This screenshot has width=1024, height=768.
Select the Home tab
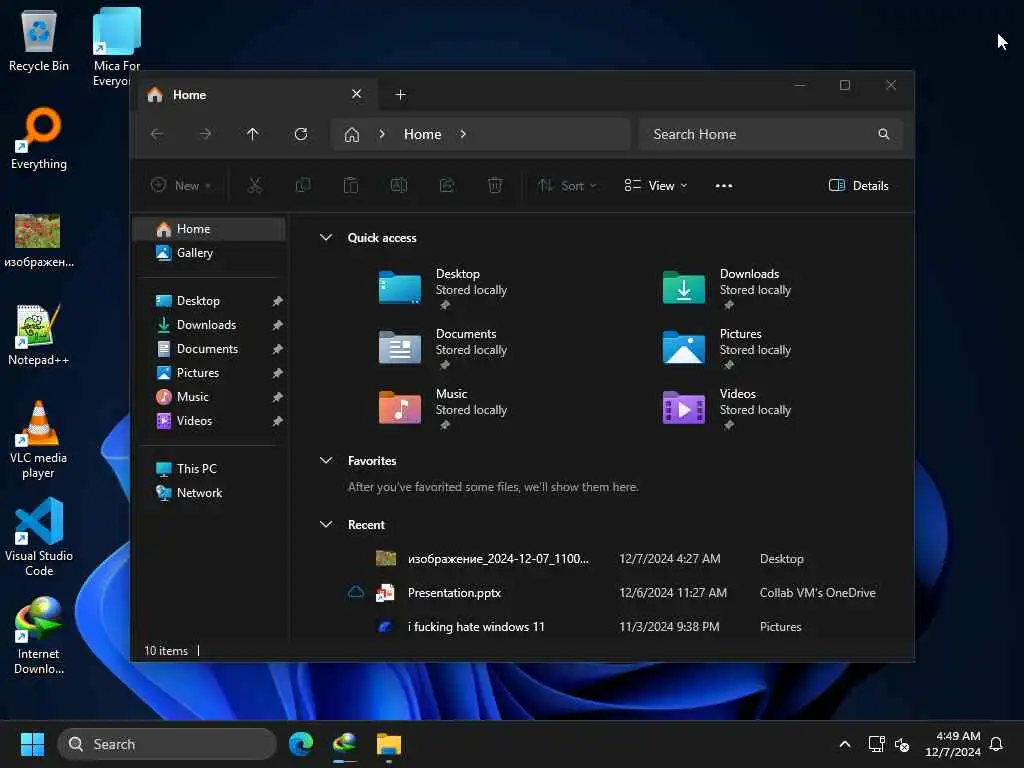(x=256, y=95)
